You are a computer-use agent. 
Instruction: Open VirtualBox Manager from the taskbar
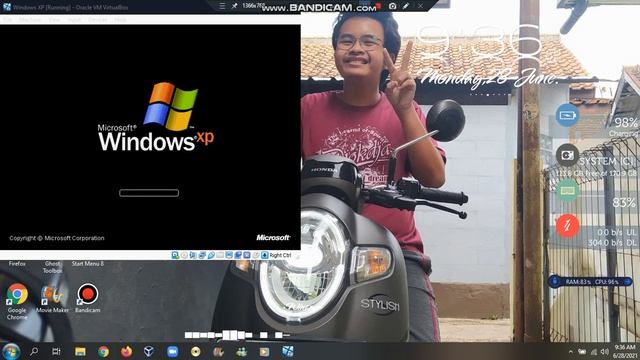click(149, 351)
